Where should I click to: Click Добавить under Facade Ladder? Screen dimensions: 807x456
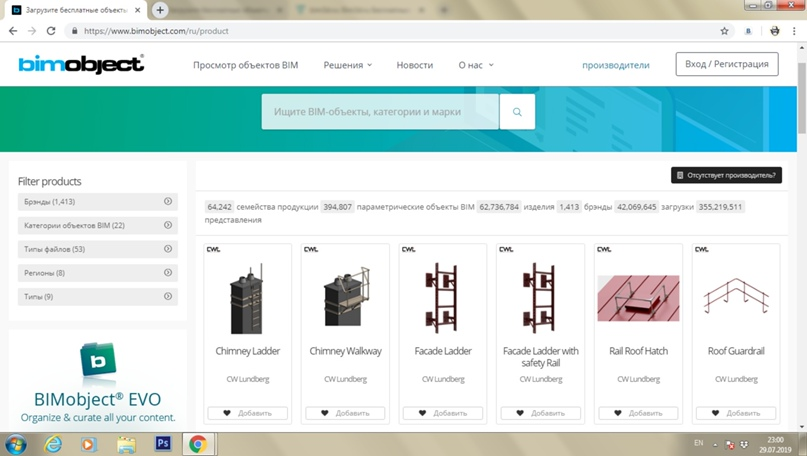point(443,413)
